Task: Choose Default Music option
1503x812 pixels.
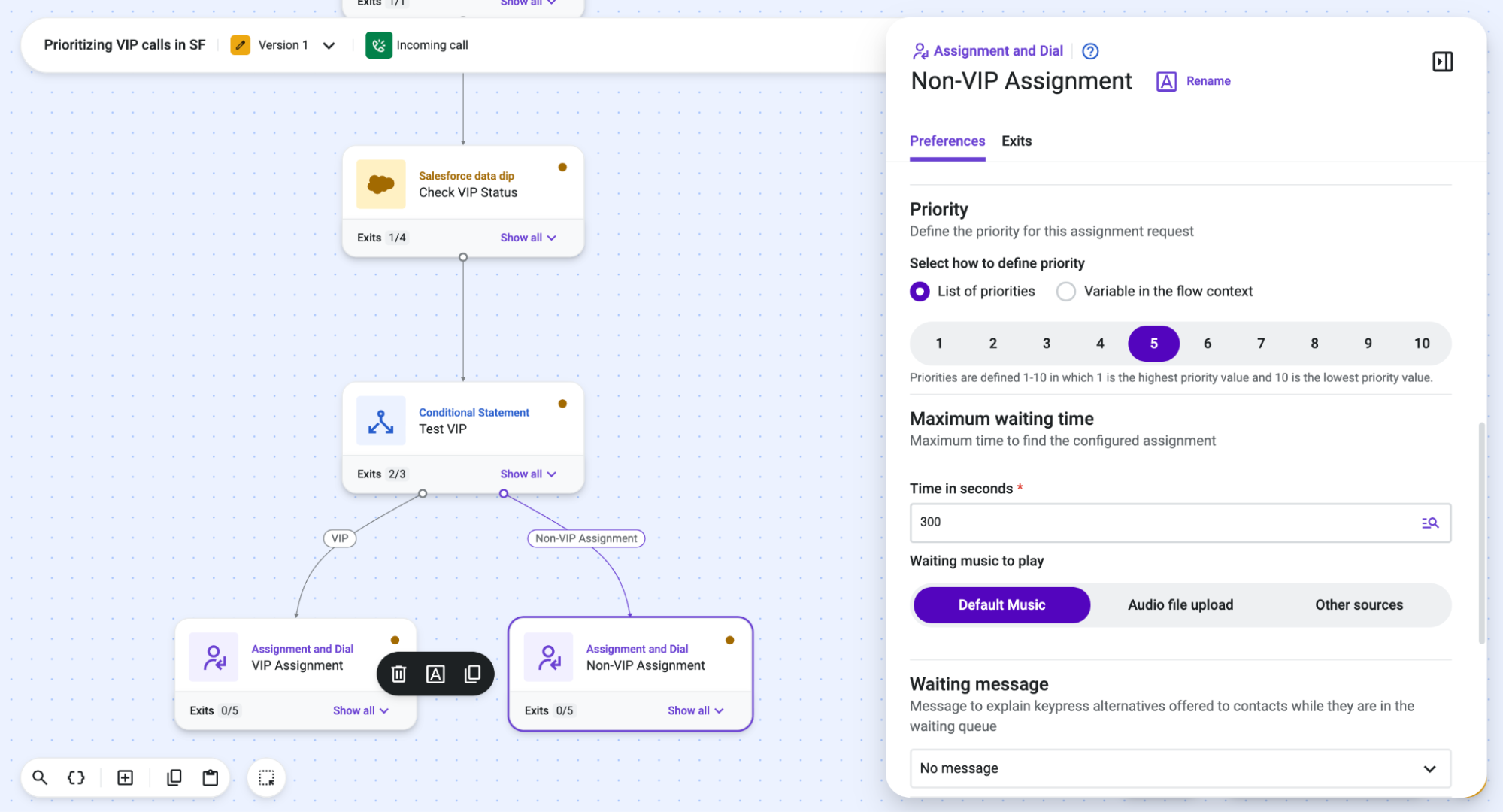Action: 1001,605
